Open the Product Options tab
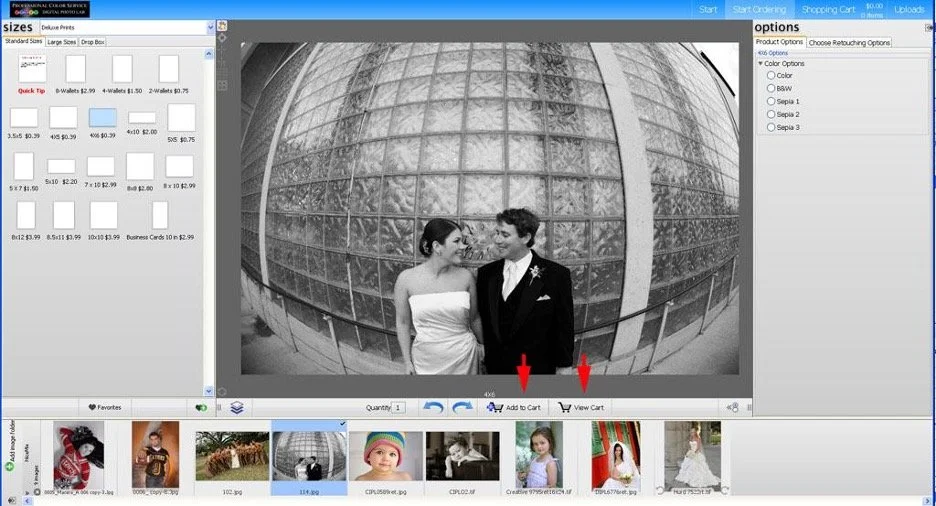This screenshot has height=506, width=936. point(780,42)
